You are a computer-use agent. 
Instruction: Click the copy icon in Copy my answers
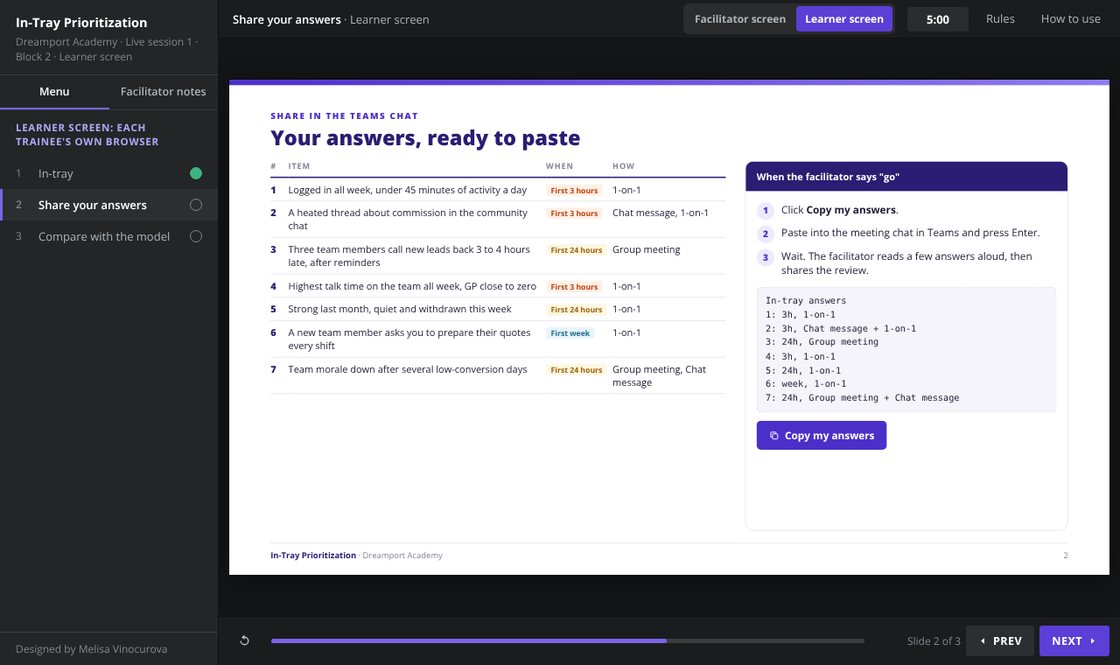pos(774,436)
